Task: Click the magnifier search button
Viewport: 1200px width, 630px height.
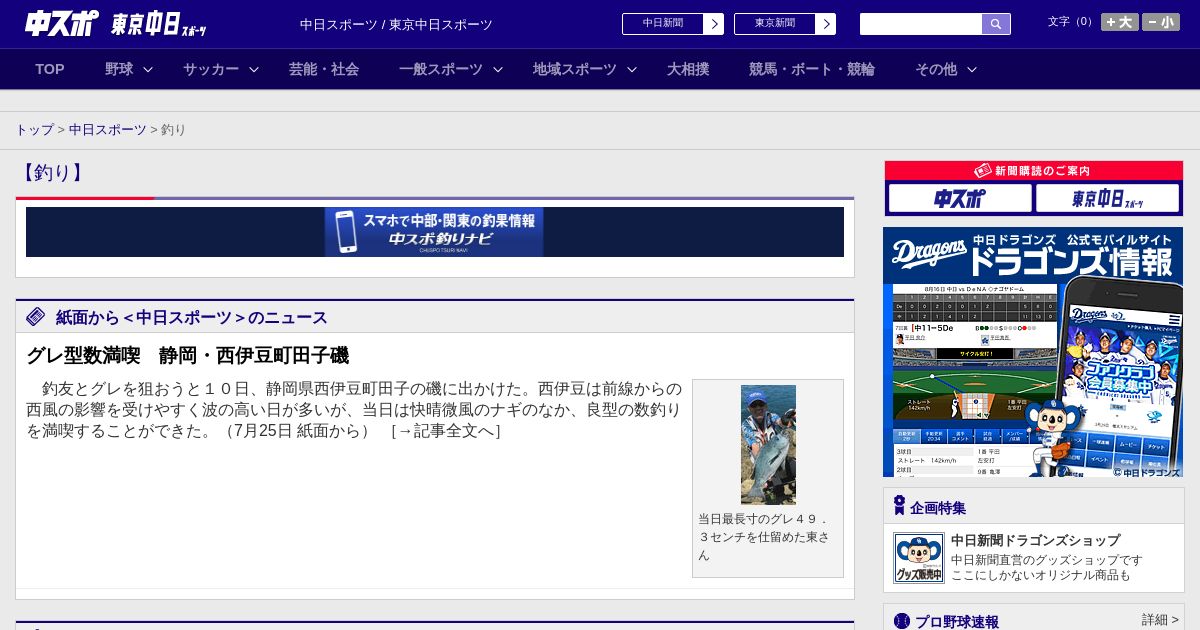Action: [996, 24]
